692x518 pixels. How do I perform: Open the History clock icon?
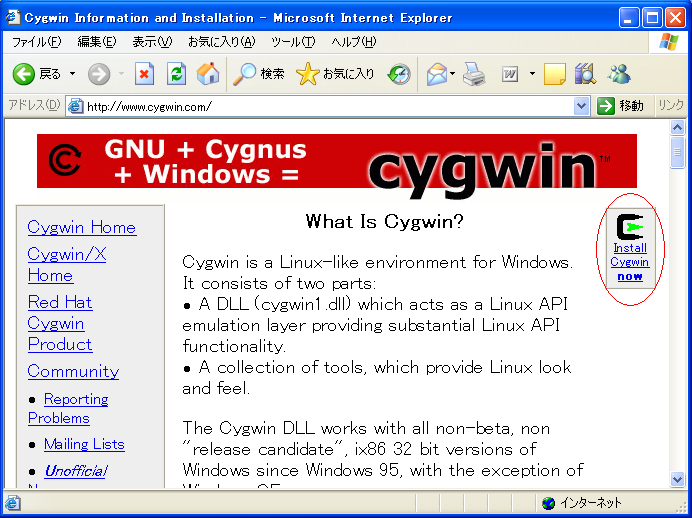(x=399, y=74)
